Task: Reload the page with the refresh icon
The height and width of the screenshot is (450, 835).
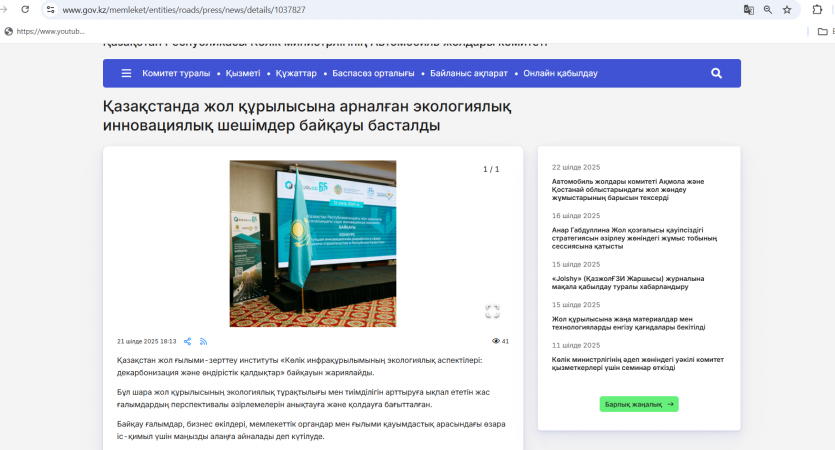Action: click(25, 10)
